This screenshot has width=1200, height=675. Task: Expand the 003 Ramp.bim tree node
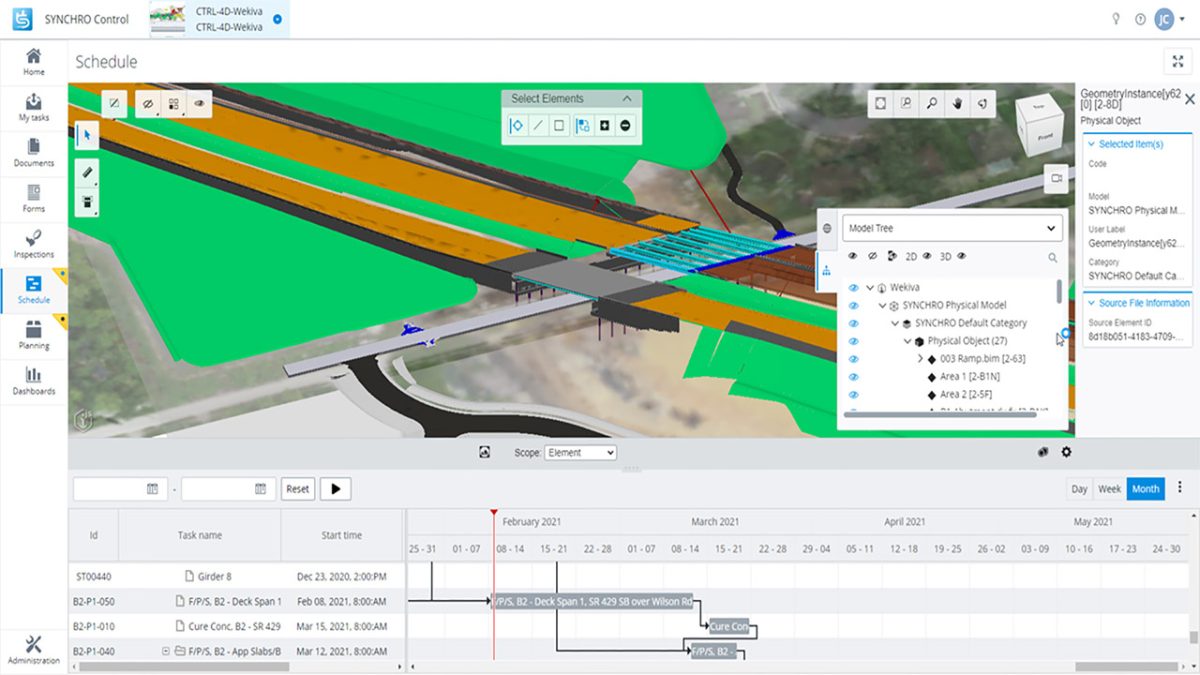pos(920,357)
